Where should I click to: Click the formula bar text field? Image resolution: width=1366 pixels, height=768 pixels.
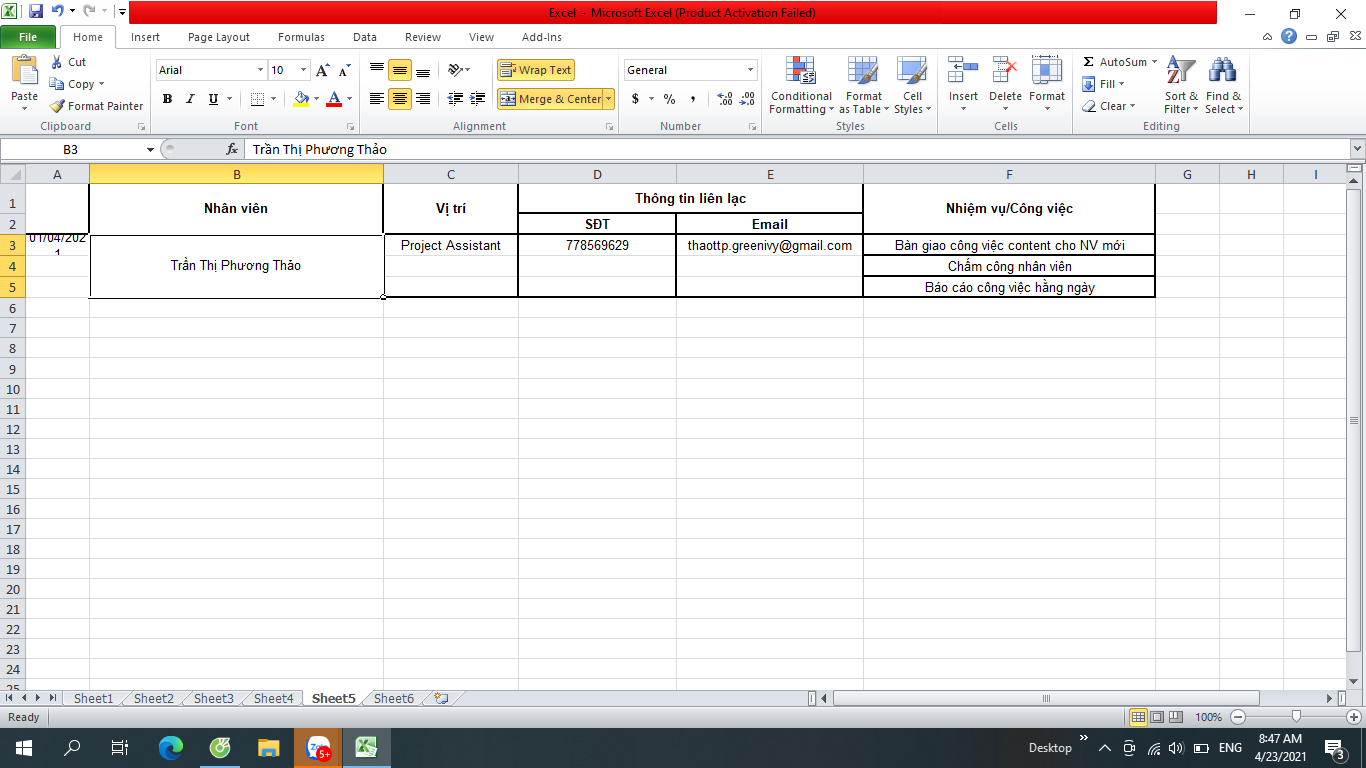coord(796,149)
